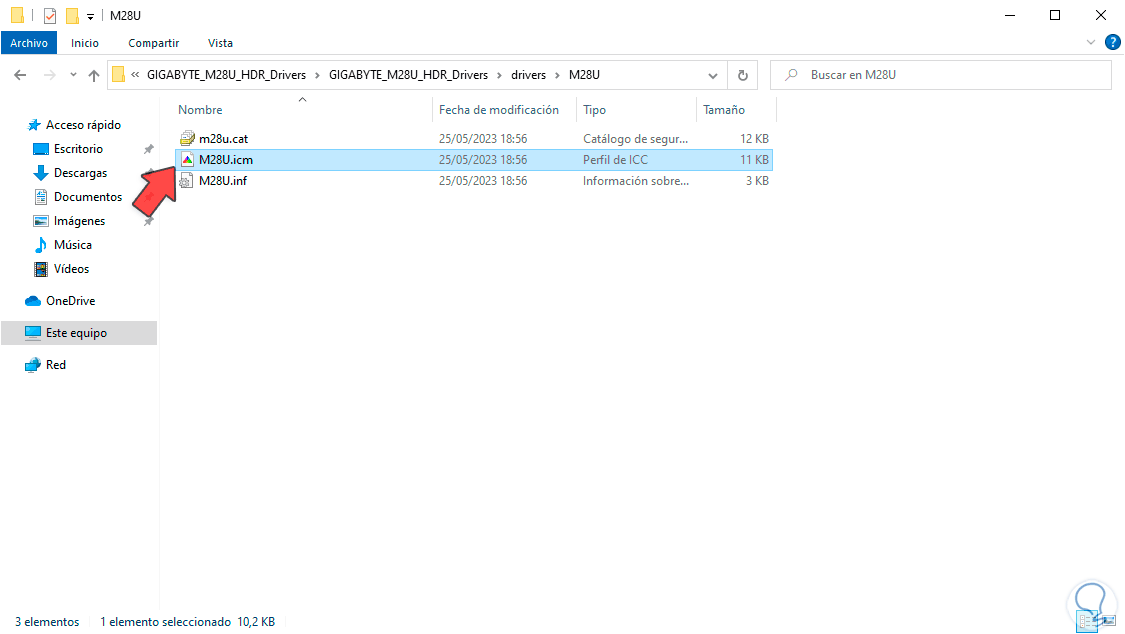Click the m28u.cat file icon
1125x634 pixels.
tap(187, 138)
